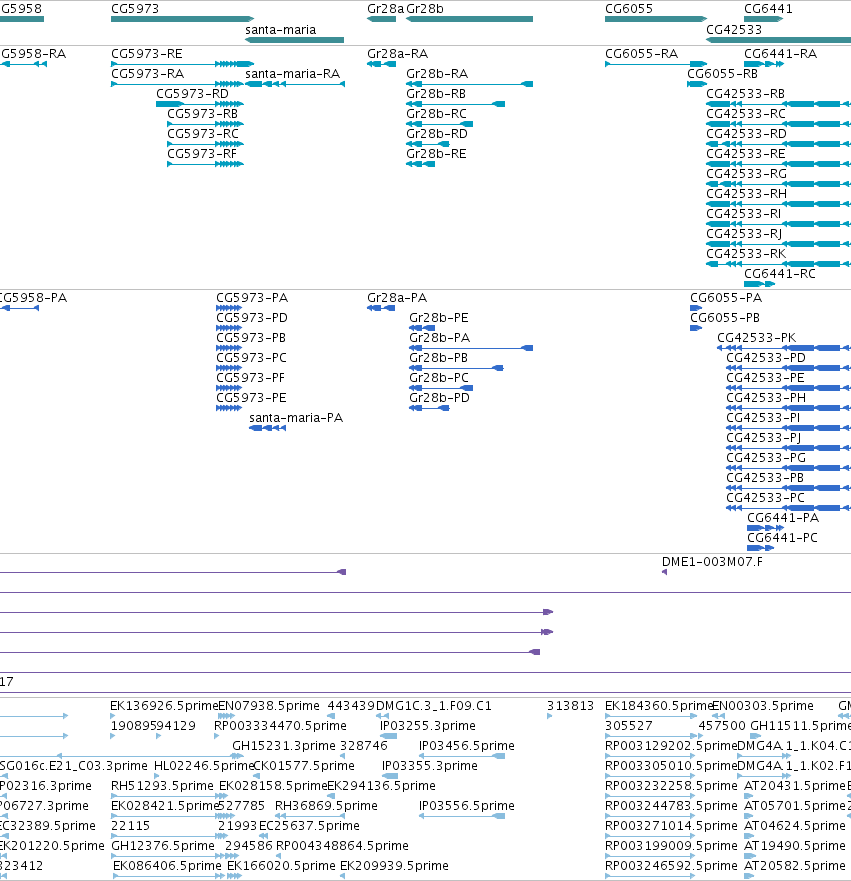
Task: Select the Gr28a gene label
Action: point(385,8)
